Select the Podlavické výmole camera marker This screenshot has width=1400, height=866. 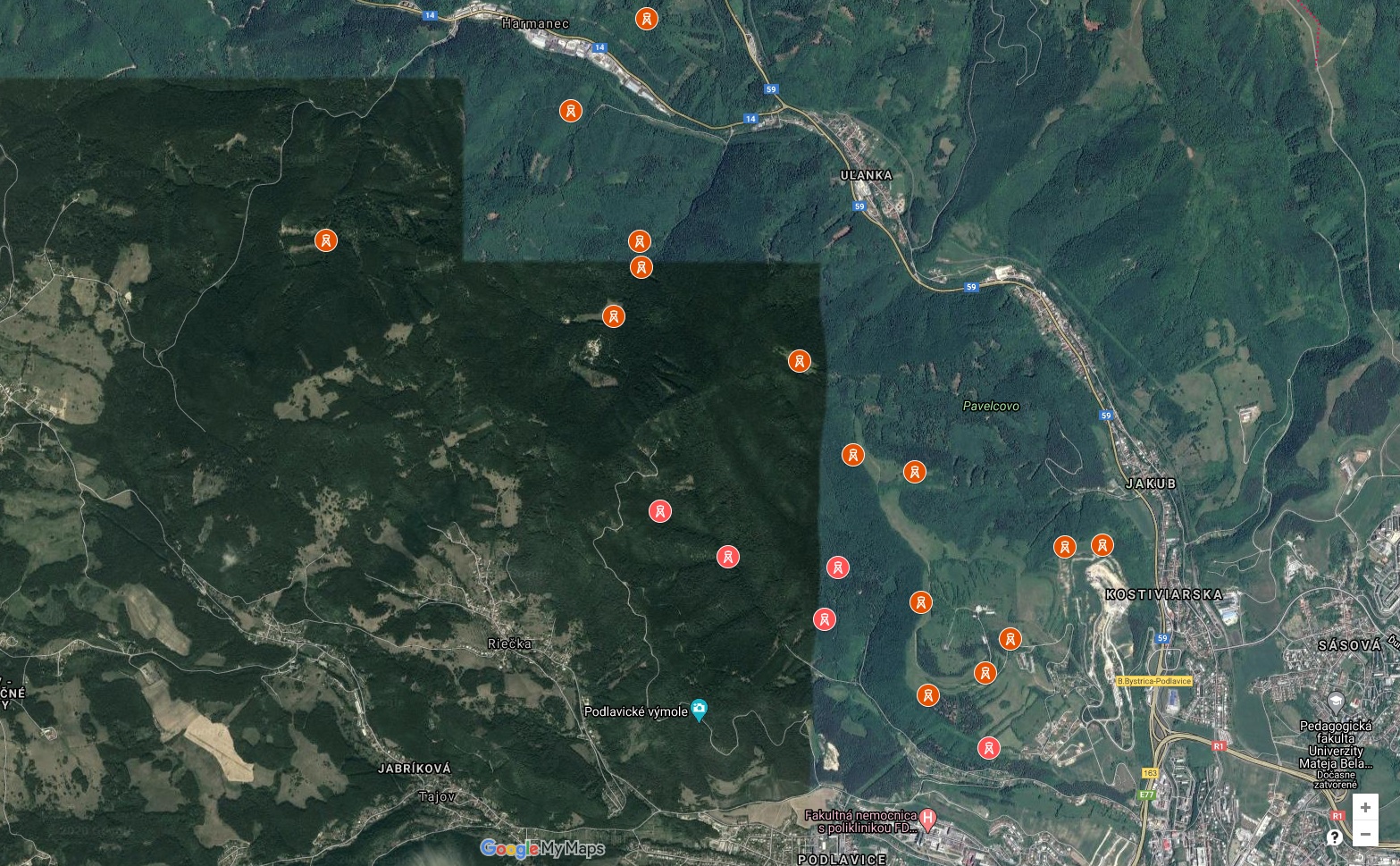pos(700,710)
